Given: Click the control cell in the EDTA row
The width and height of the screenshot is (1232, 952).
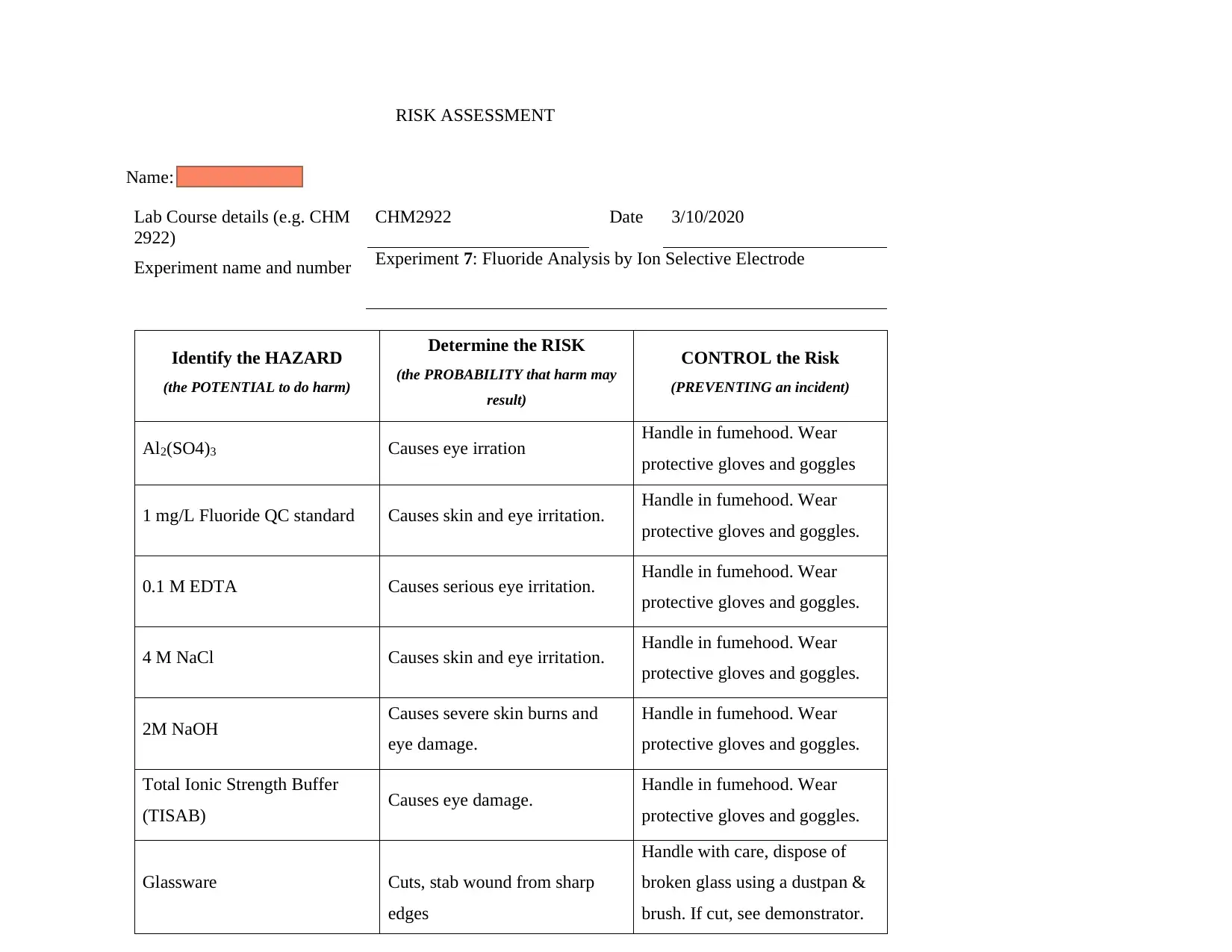Looking at the screenshot, I should [x=760, y=591].
